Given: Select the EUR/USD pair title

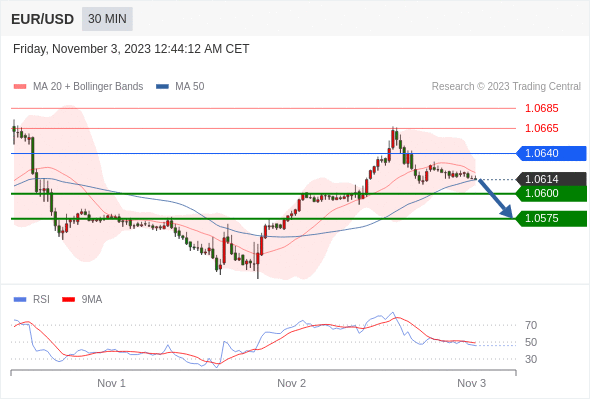Looking at the screenshot, I should point(43,19).
